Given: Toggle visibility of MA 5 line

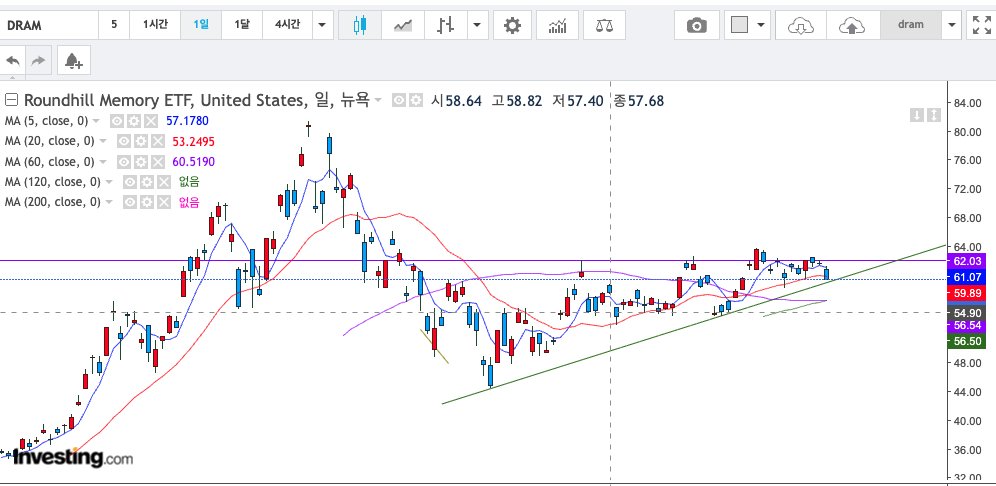Looking at the screenshot, I should [116, 121].
